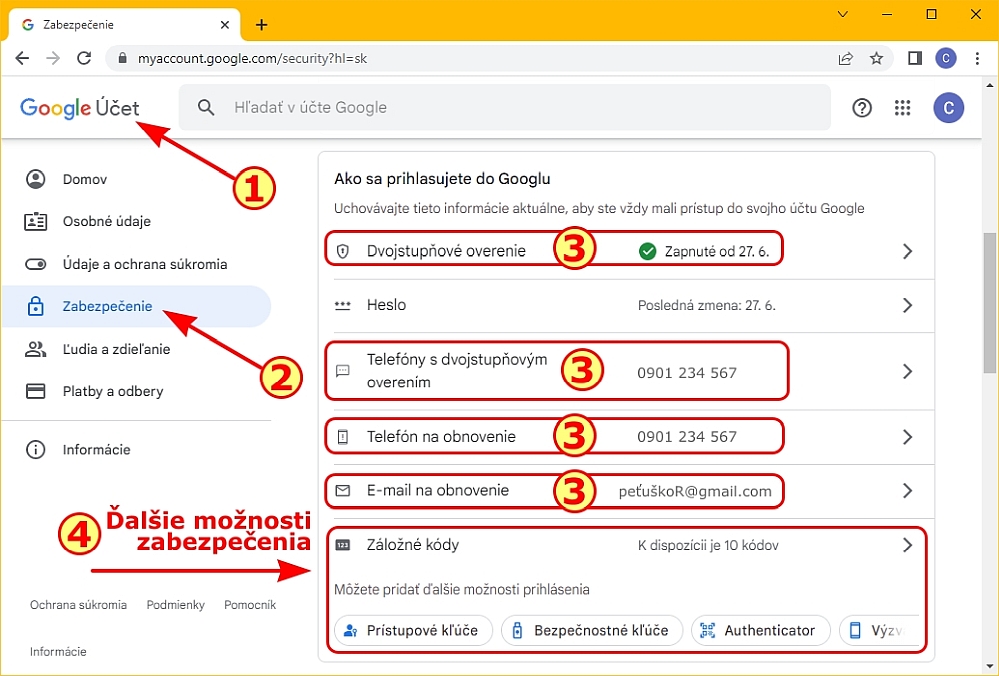Expand the two-step phones row chevron

(907, 371)
